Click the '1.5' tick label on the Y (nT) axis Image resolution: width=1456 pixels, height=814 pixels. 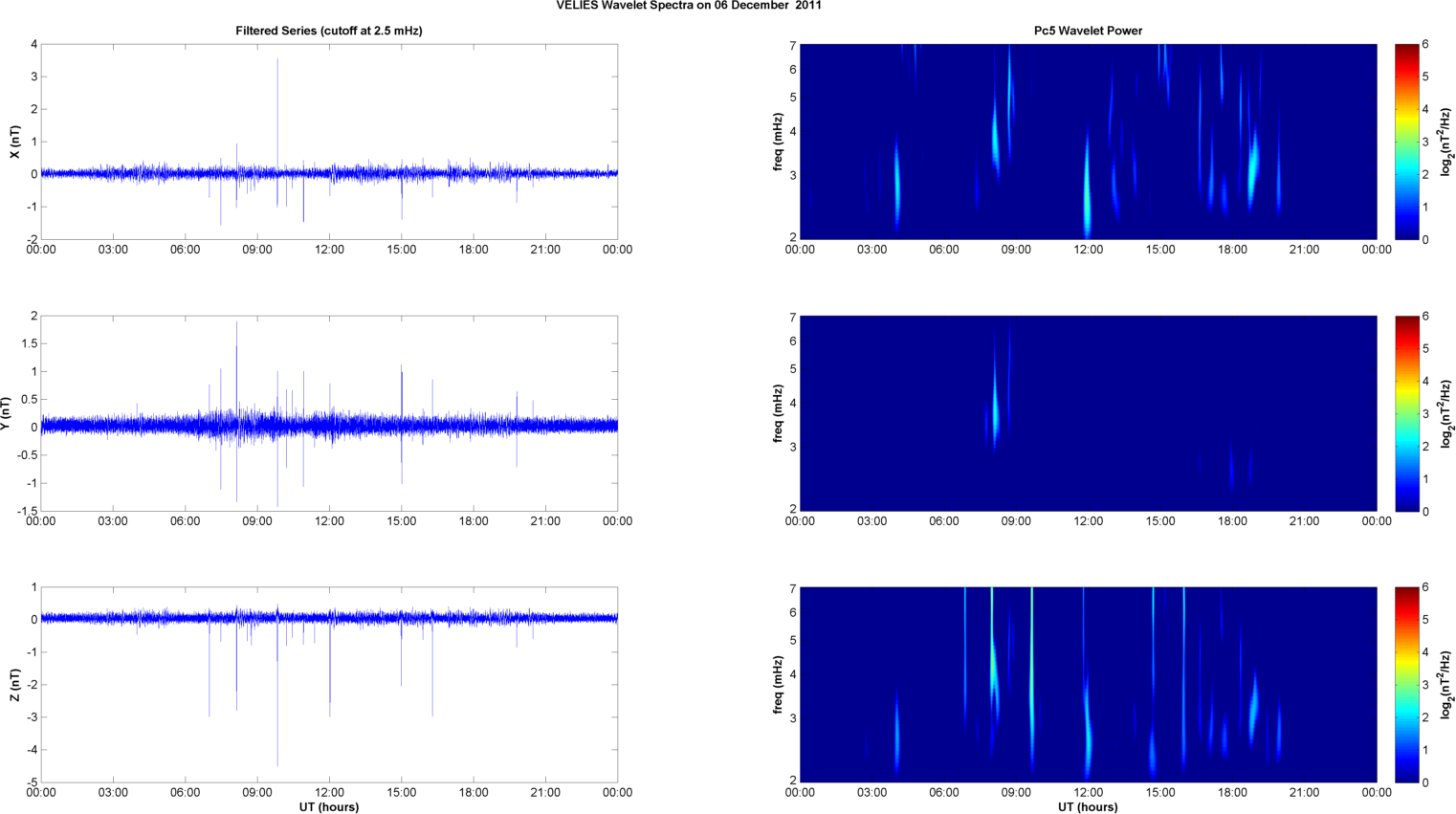(29, 343)
